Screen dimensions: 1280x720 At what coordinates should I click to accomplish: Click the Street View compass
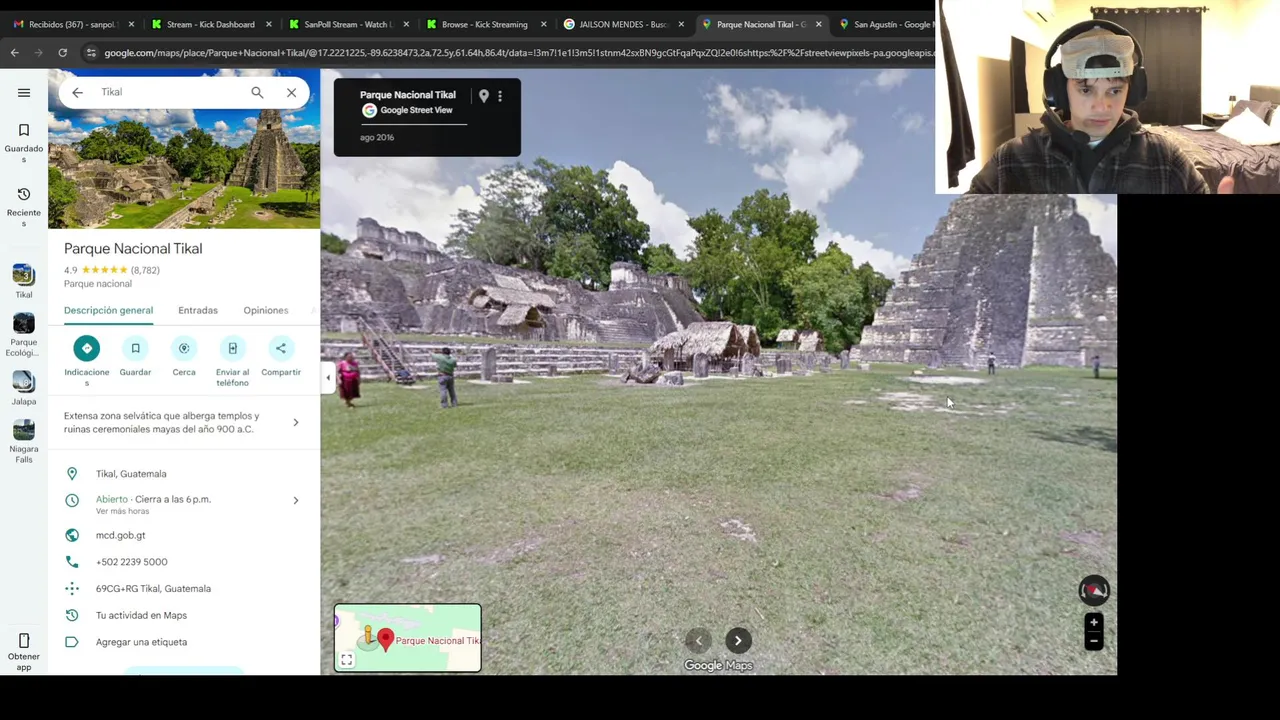point(1094,590)
